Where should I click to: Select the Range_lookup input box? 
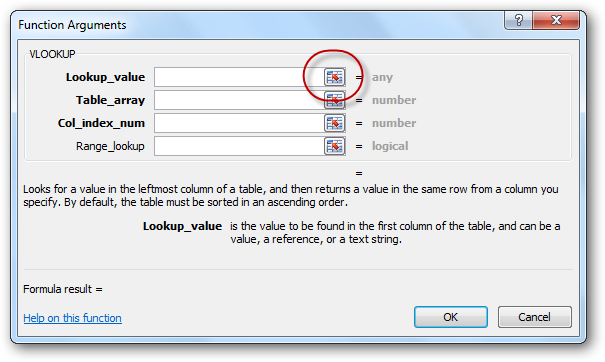239,146
